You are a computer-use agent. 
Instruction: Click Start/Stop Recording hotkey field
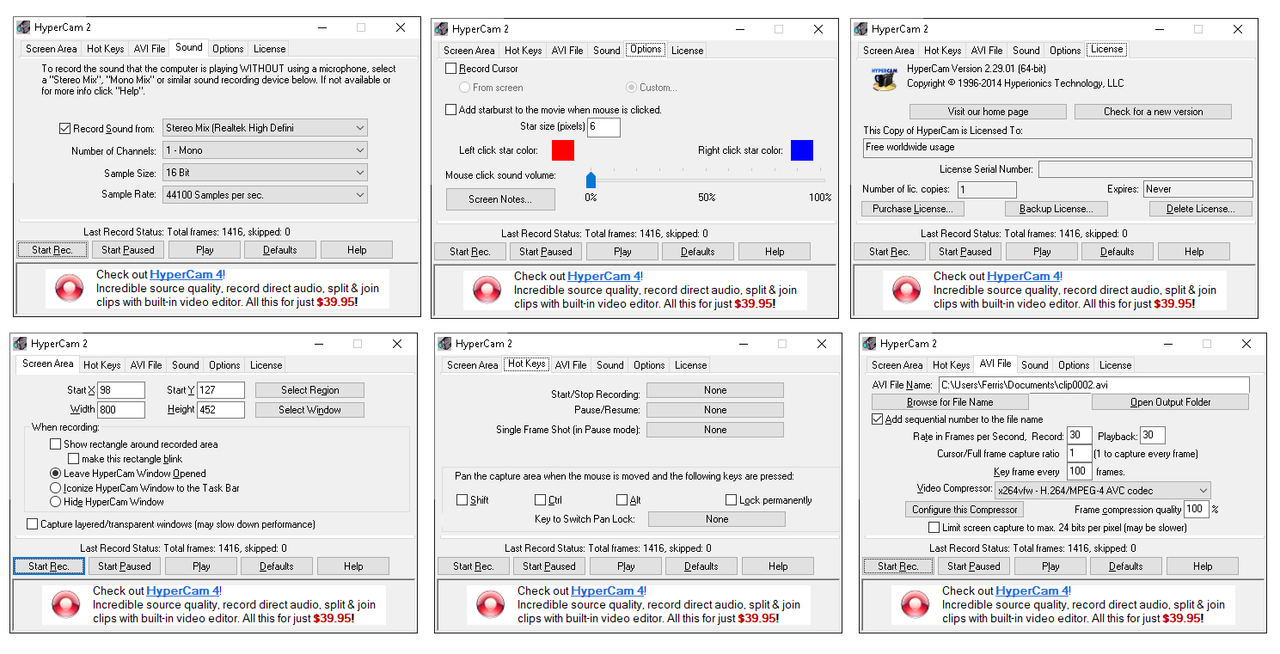715,391
